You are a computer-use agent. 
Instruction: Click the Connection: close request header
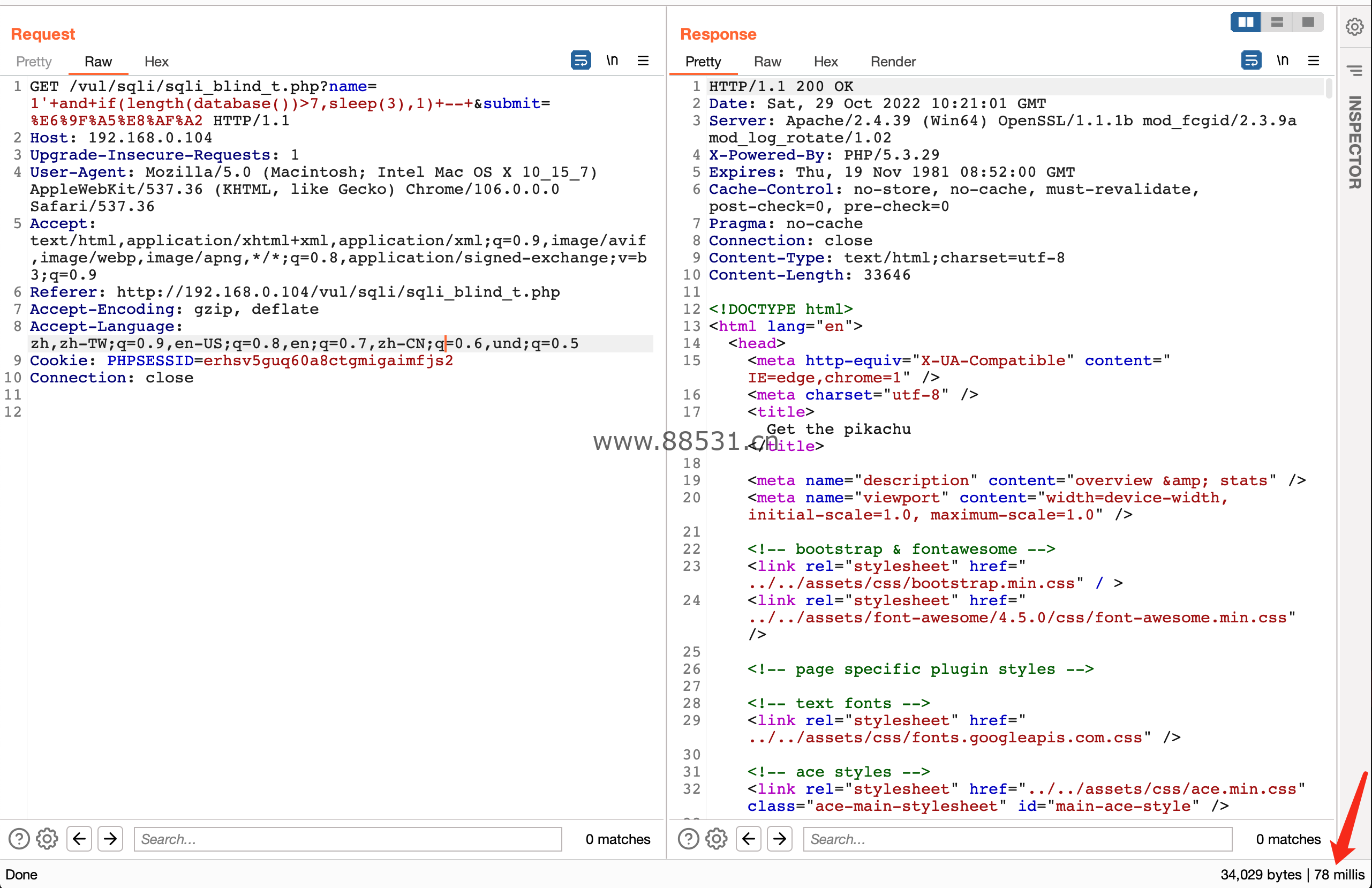pos(112,378)
